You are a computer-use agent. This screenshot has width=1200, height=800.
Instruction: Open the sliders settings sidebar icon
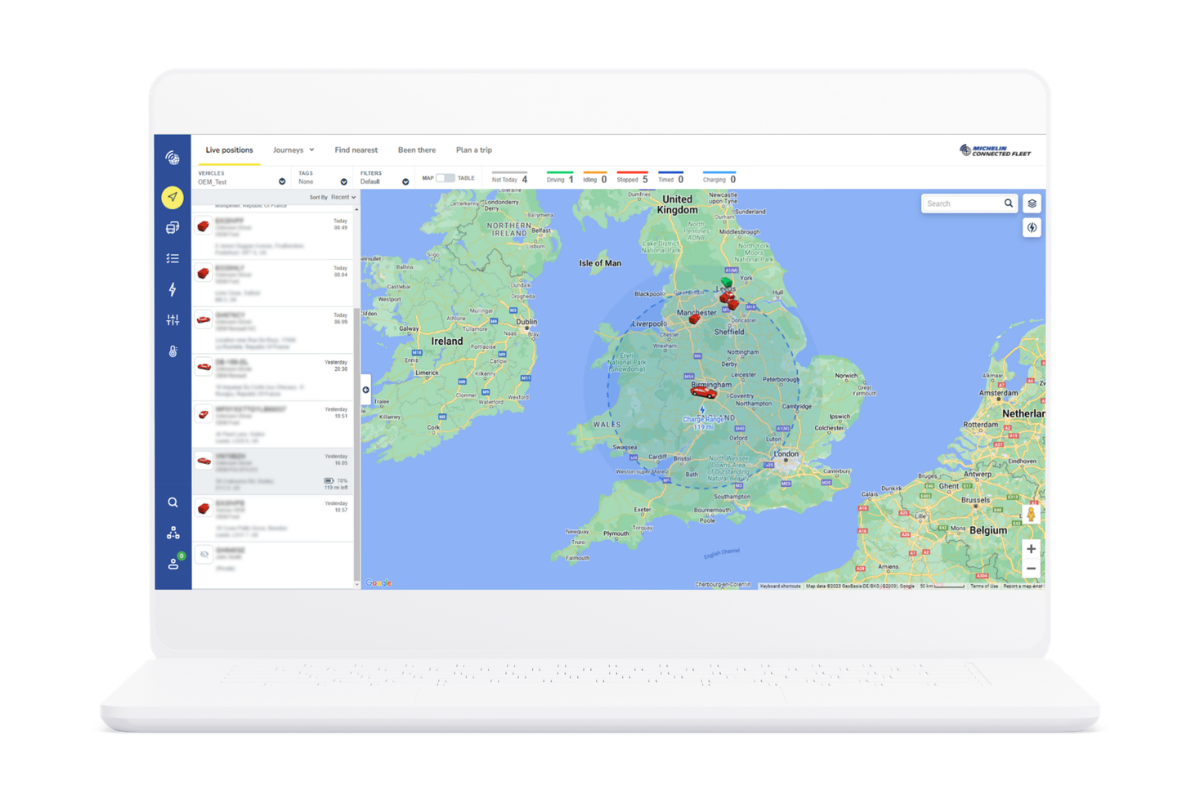click(x=173, y=320)
